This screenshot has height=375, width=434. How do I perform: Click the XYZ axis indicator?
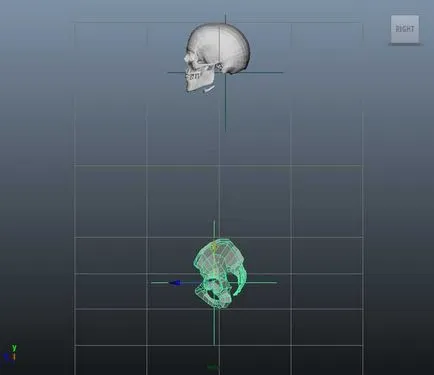[10, 353]
